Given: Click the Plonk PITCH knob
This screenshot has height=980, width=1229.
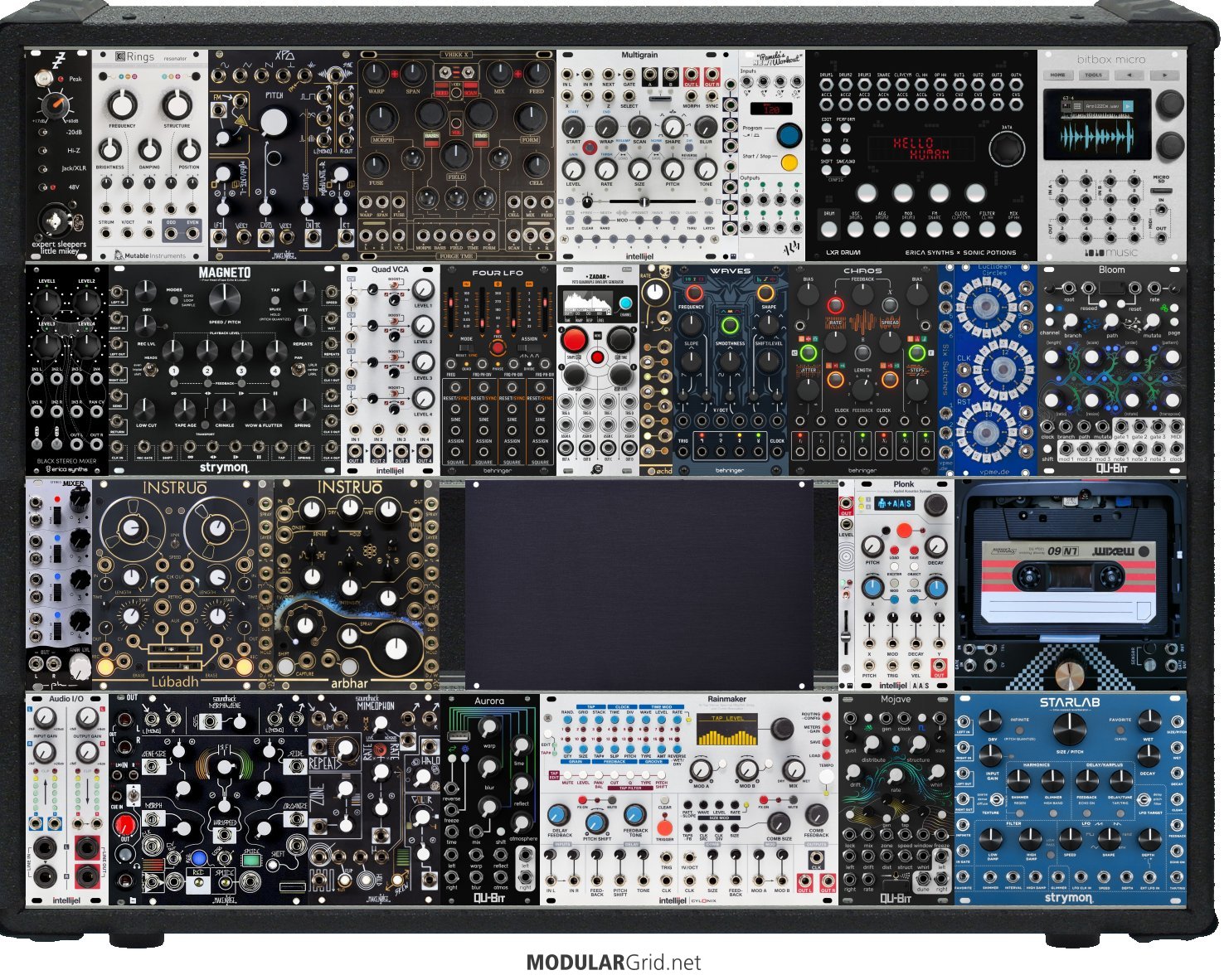Looking at the screenshot, I should (x=872, y=546).
